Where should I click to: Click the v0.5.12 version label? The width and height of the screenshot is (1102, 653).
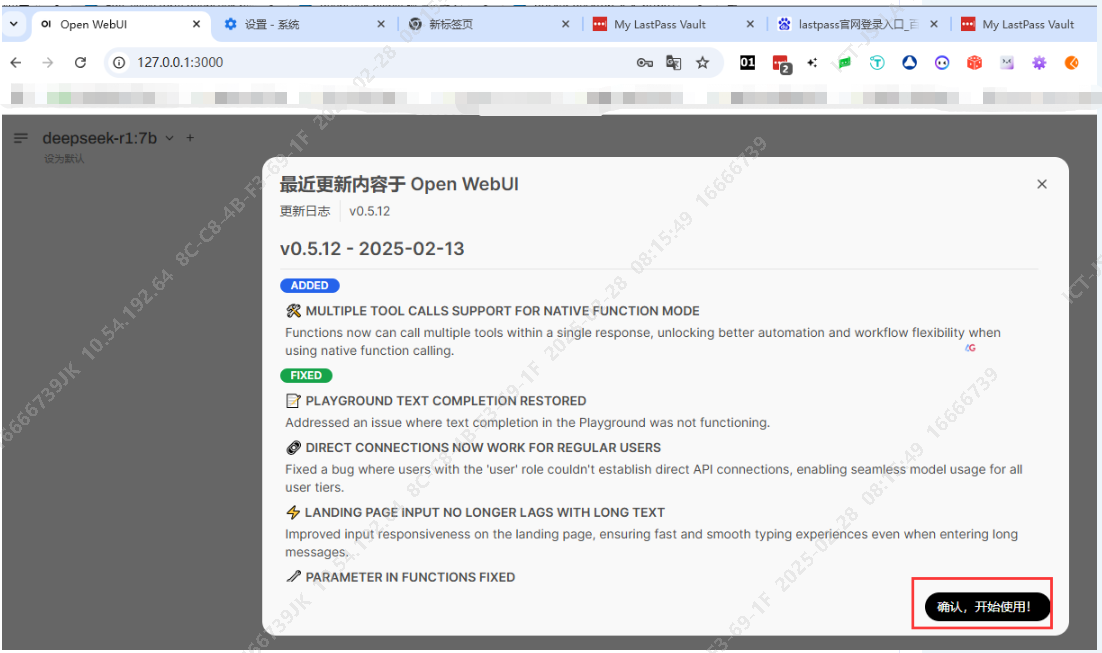[x=370, y=211]
